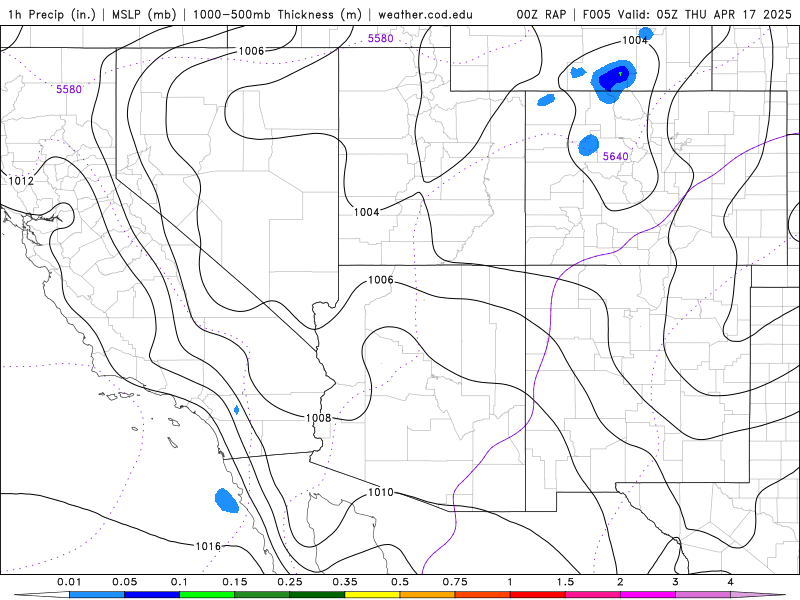The image size is (800, 600).
Task: Select the 1010 isobar label
Action: 381,492
